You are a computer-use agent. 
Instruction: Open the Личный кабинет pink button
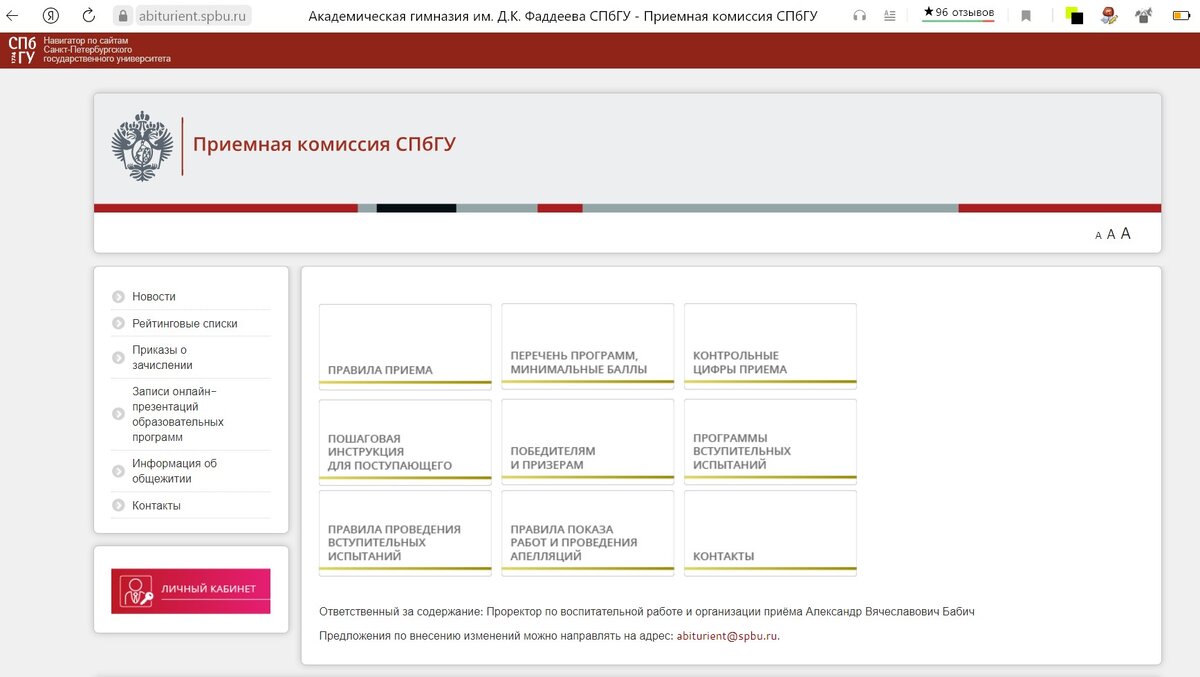190,591
